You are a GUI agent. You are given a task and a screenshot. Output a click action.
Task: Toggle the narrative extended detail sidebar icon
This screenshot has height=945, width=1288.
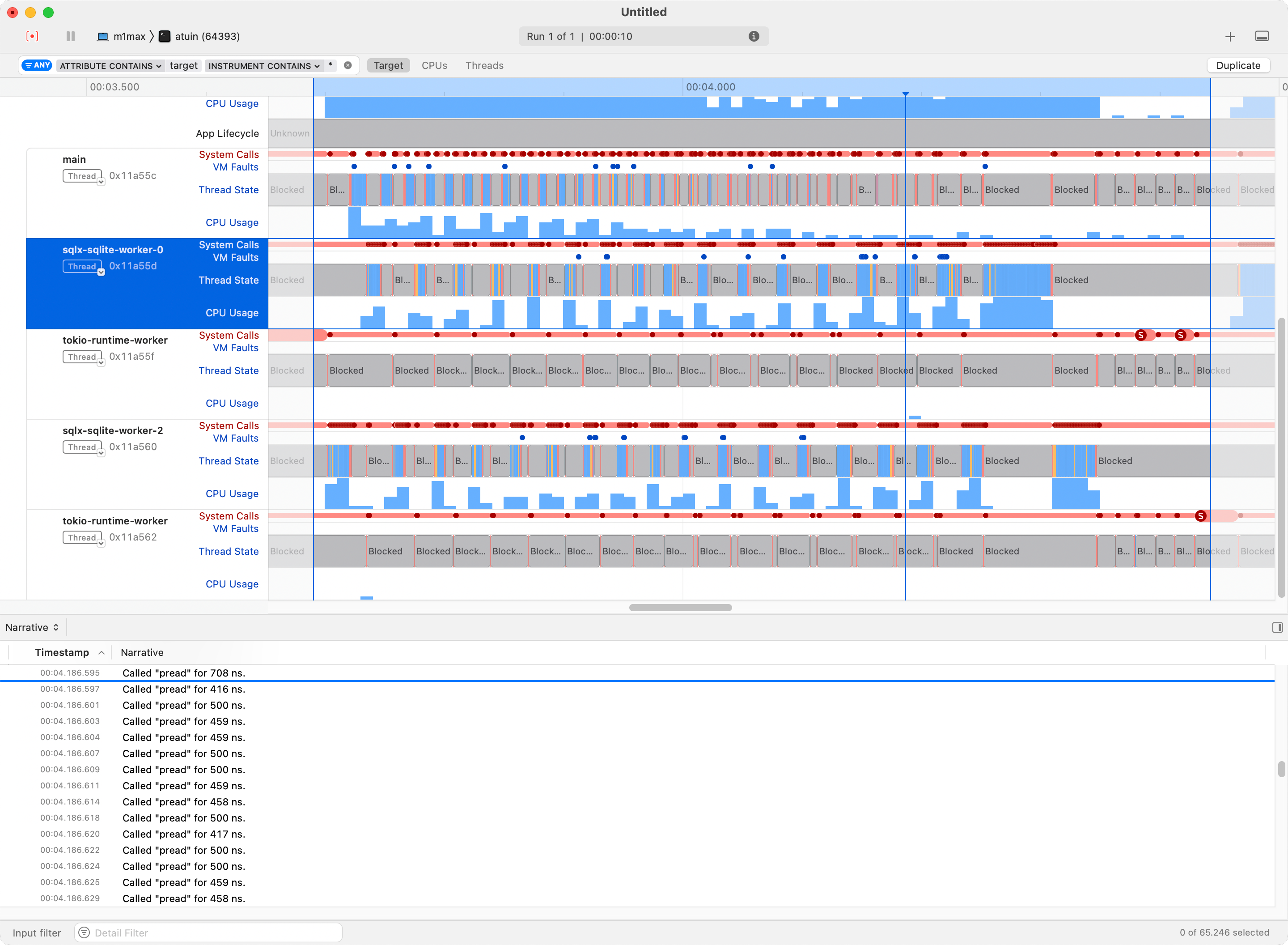(x=1277, y=627)
